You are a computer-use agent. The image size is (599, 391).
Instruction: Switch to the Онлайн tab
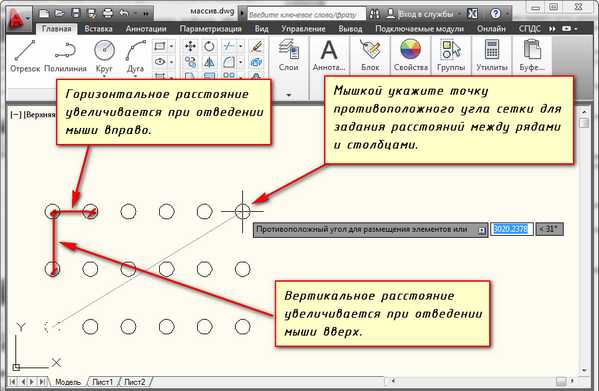pos(491,29)
